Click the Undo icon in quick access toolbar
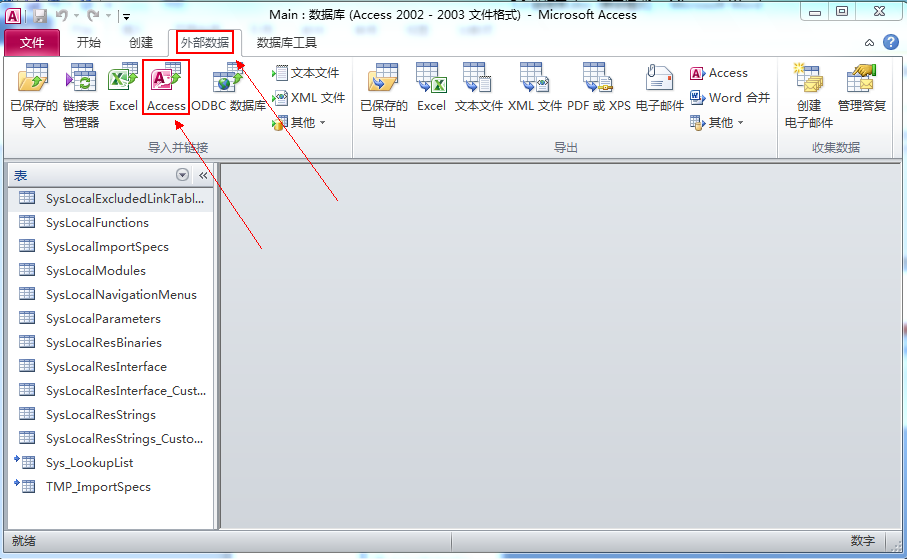 click(x=62, y=16)
